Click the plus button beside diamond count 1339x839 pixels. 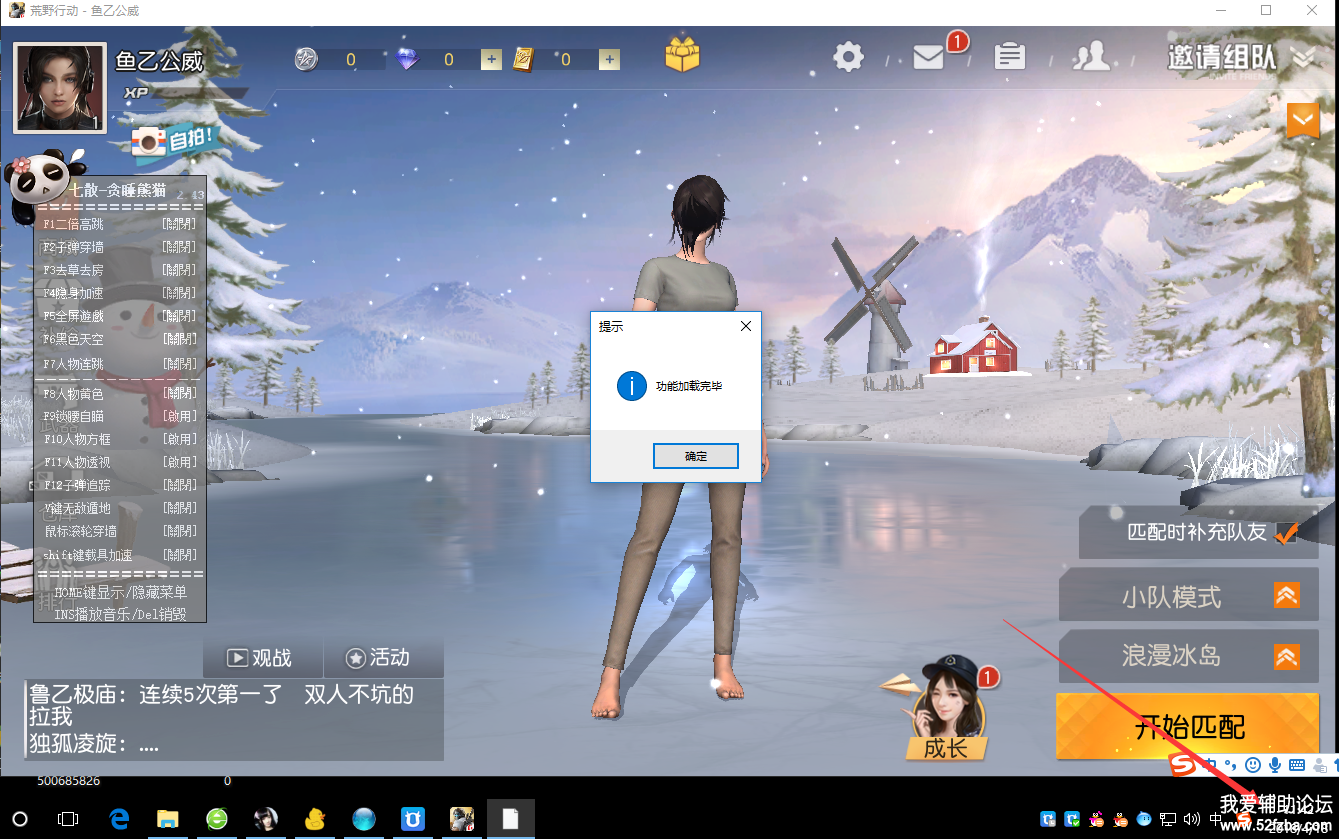point(490,60)
